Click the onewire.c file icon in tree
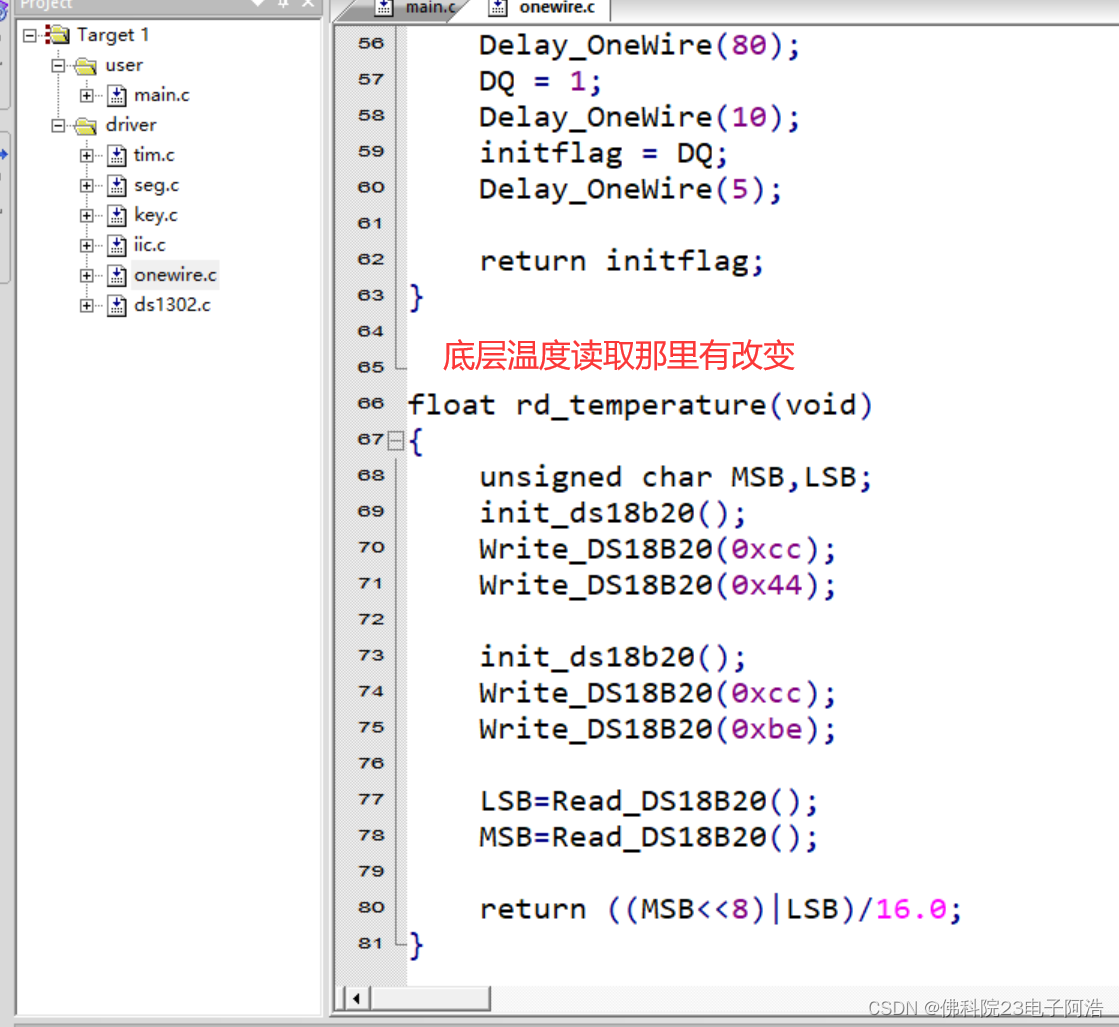Image resolution: width=1119 pixels, height=1027 pixels. point(117,275)
